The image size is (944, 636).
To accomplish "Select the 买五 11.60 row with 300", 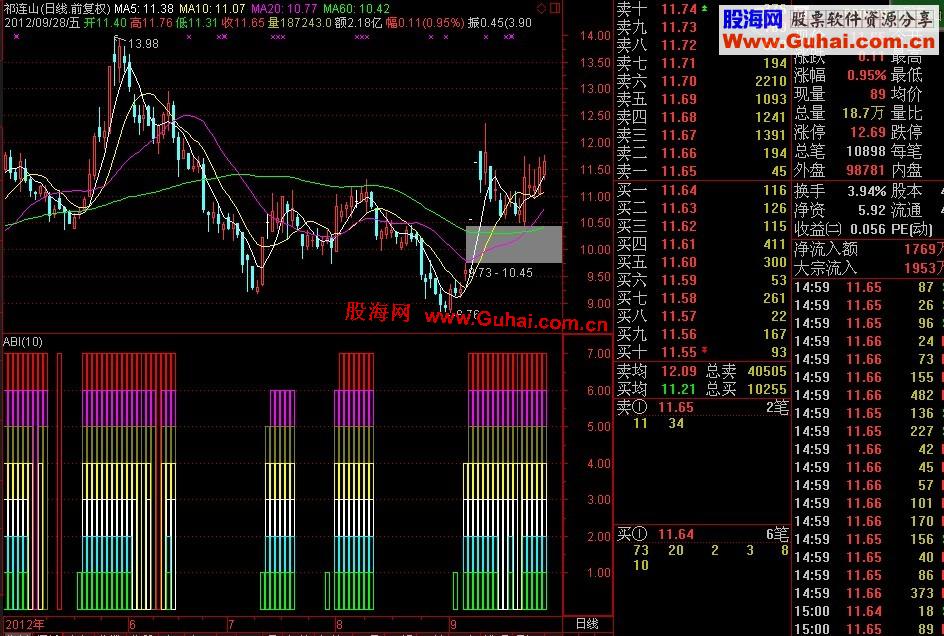I will tap(702, 263).
